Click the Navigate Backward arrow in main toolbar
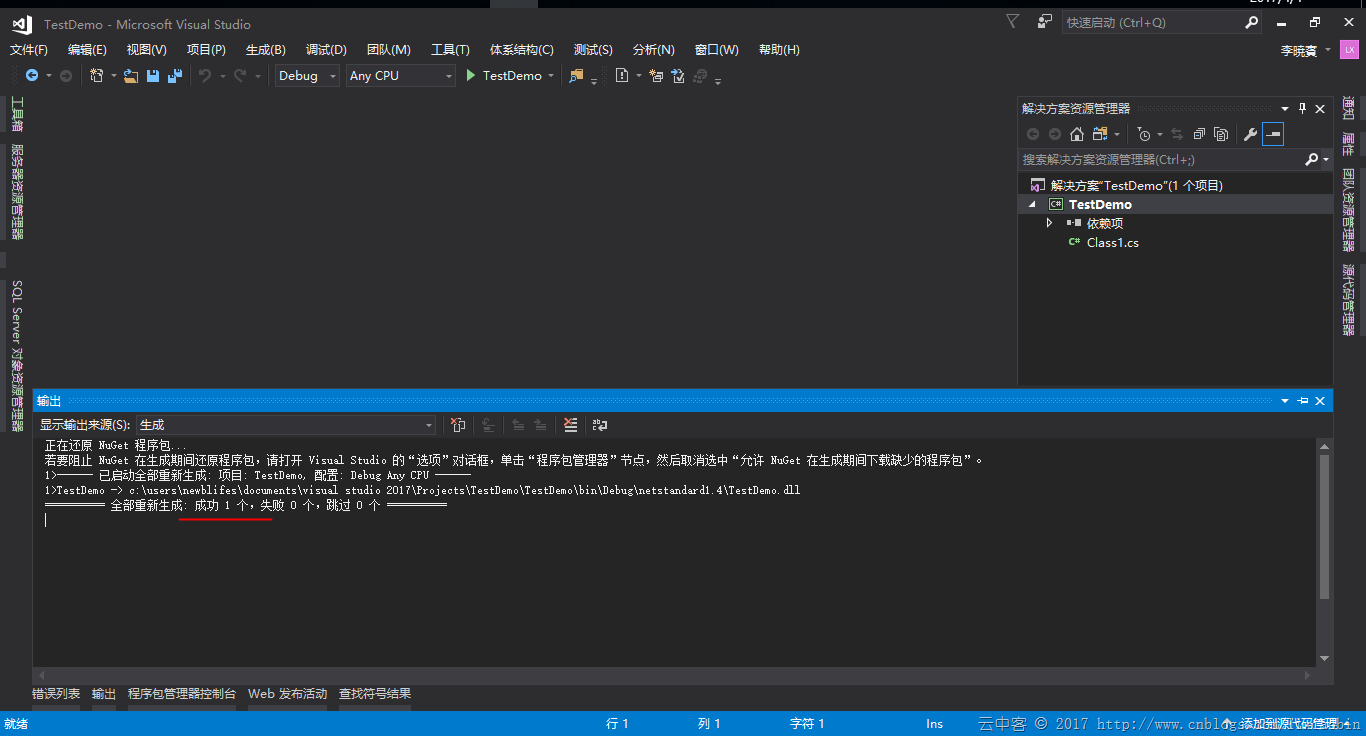The width and height of the screenshot is (1366, 736). [32, 76]
